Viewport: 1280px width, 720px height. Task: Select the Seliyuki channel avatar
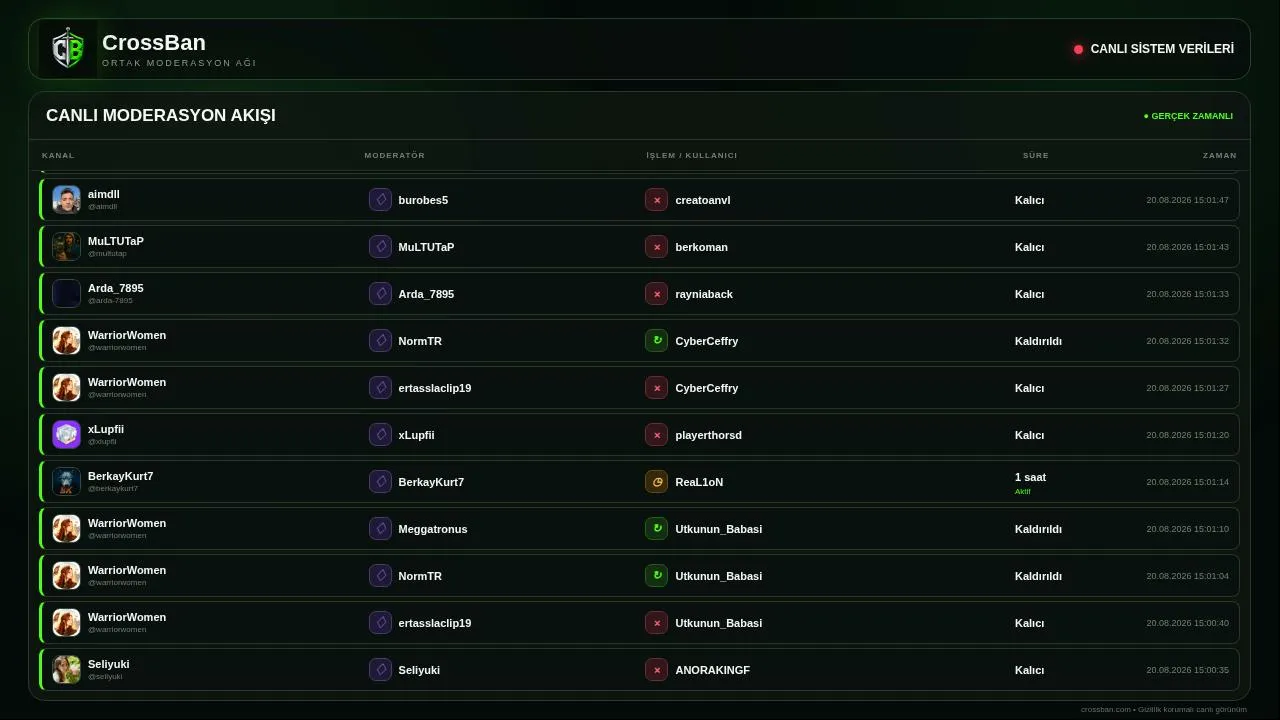(66, 670)
